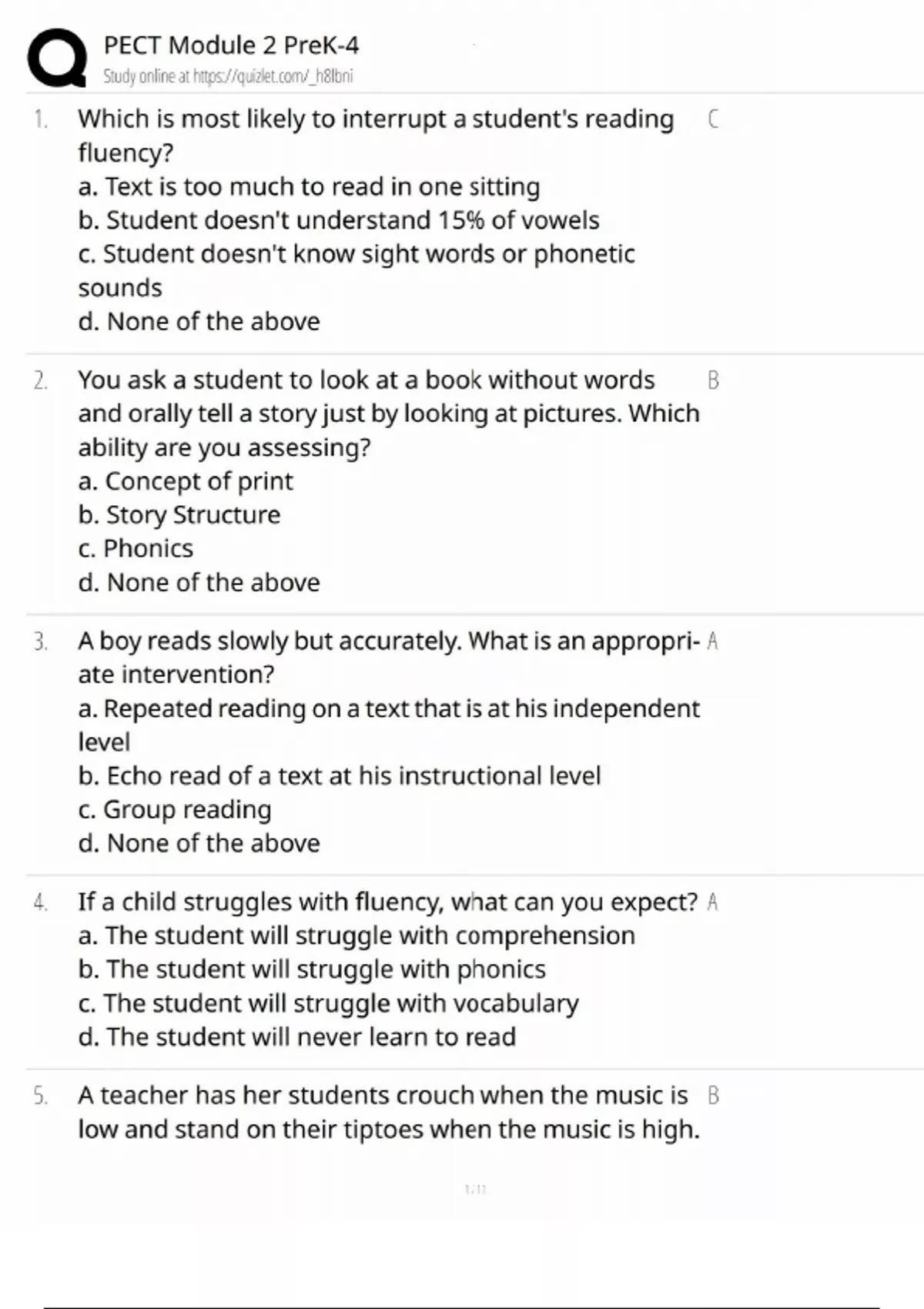Viewport: 924px width, 1309px height.
Task: Click answer letter A for question 4
Action: coord(713,902)
